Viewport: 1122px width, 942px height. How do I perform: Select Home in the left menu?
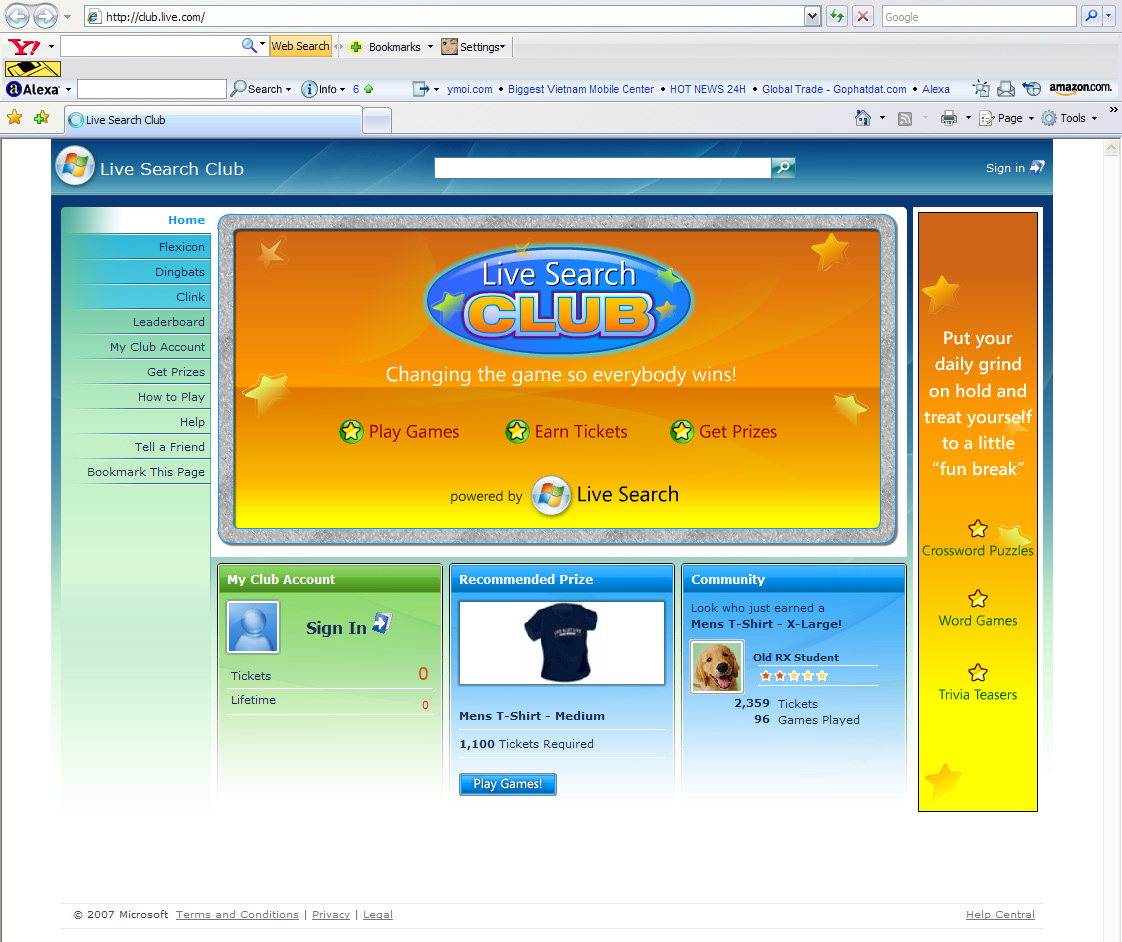pyautogui.click(x=186, y=220)
